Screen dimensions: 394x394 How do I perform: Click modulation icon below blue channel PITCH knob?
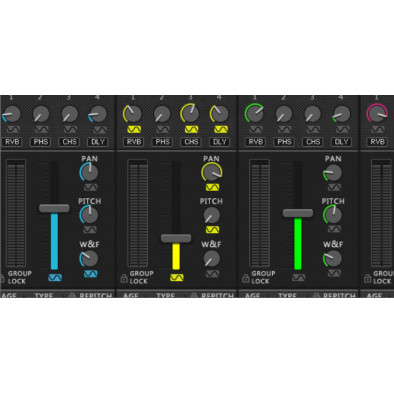click(x=90, y=229)
